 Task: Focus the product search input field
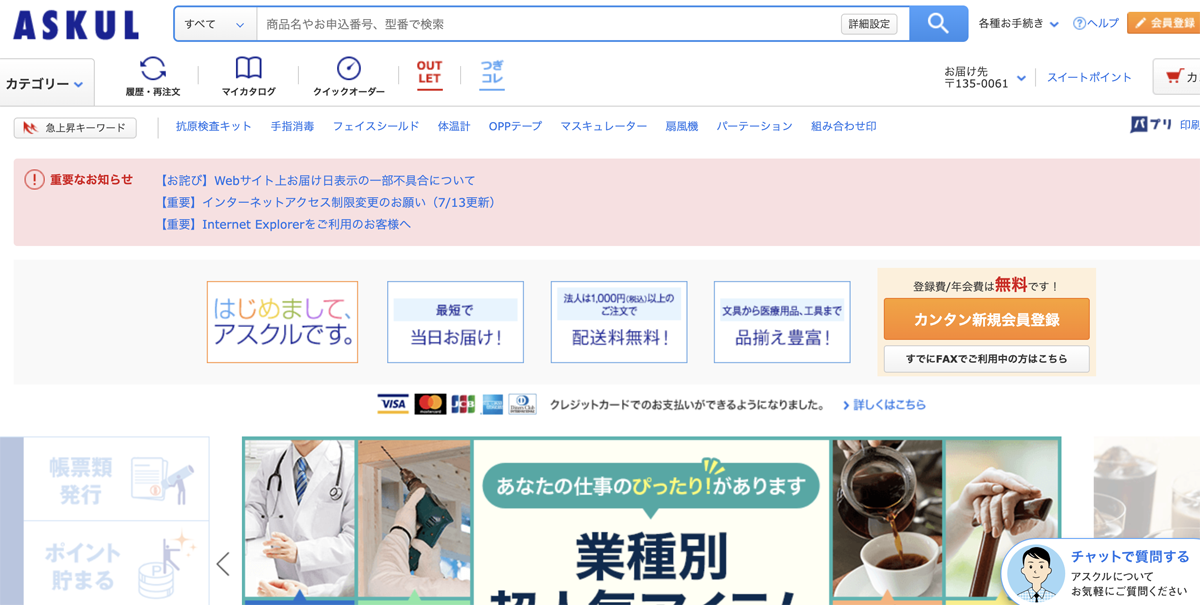click(x=545, y=24)
